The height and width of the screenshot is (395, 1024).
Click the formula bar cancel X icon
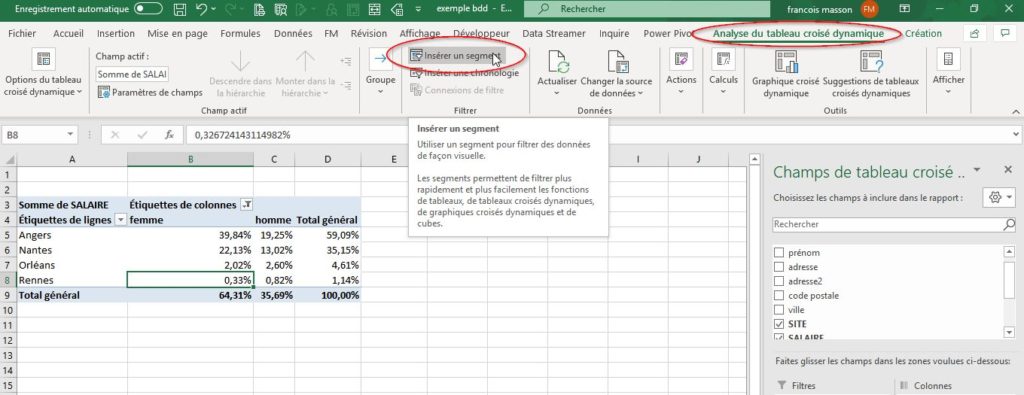click(116, 134)
